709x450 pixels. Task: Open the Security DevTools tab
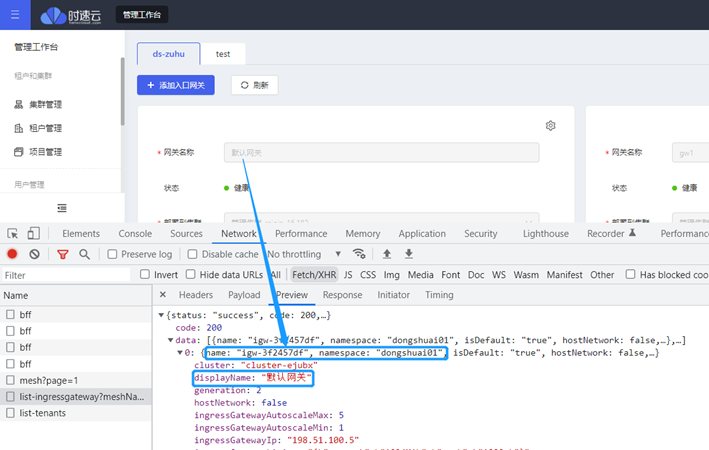481,233
